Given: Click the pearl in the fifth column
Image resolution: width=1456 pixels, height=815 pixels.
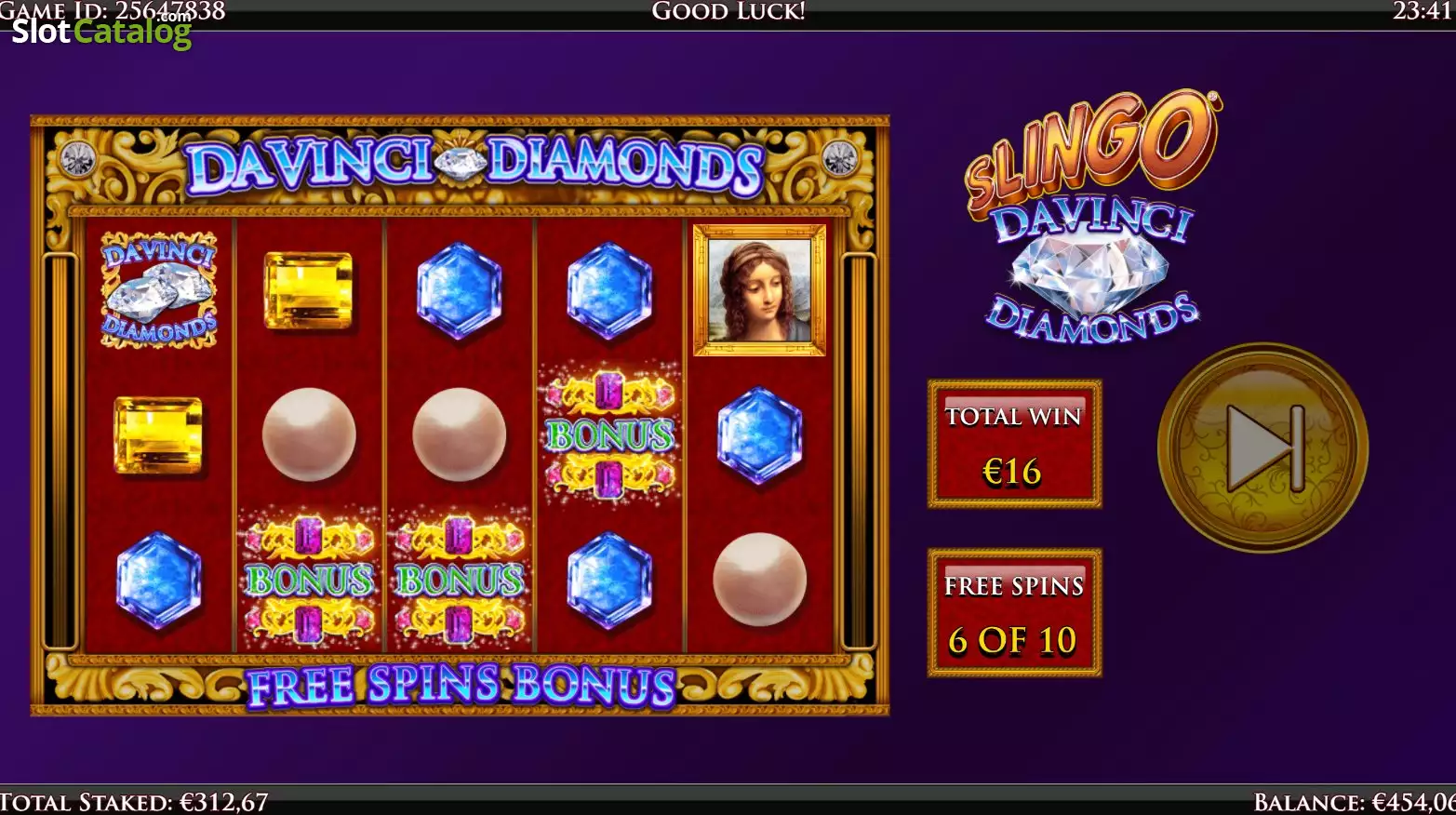Looking at the screenshot, I should click(x=759, y=579).
